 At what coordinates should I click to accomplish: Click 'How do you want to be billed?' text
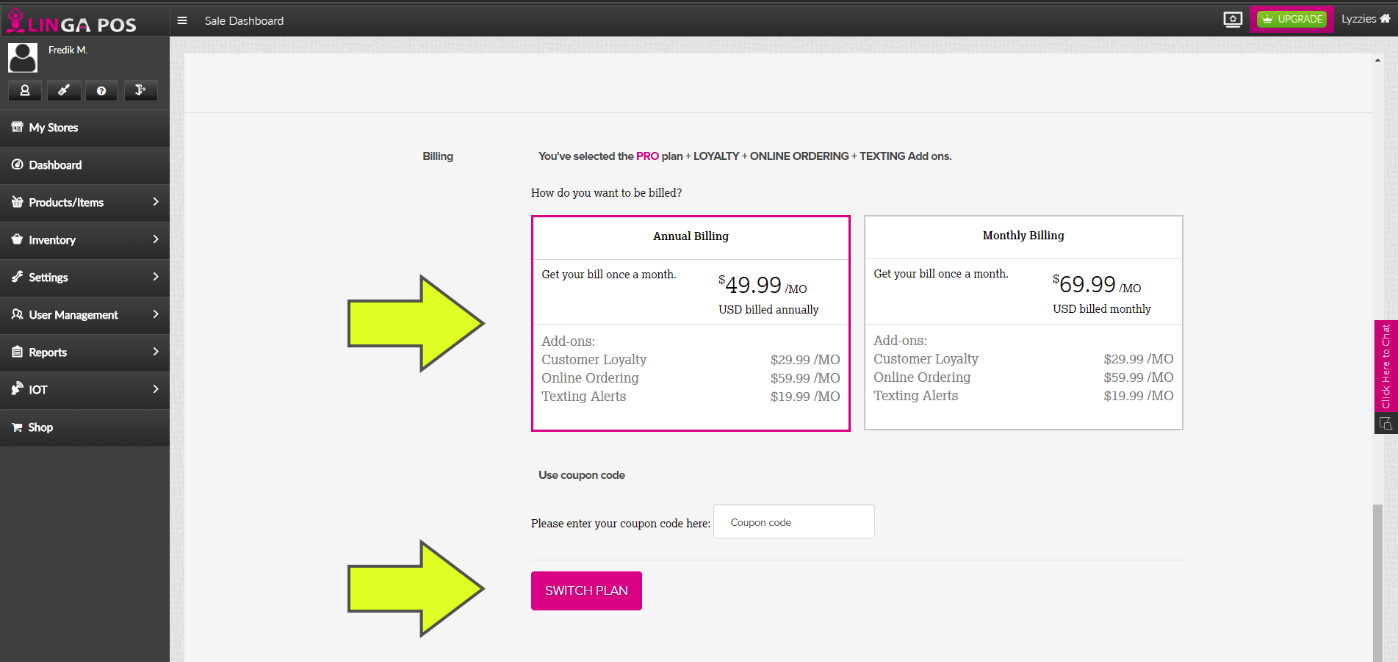[607, 192]
